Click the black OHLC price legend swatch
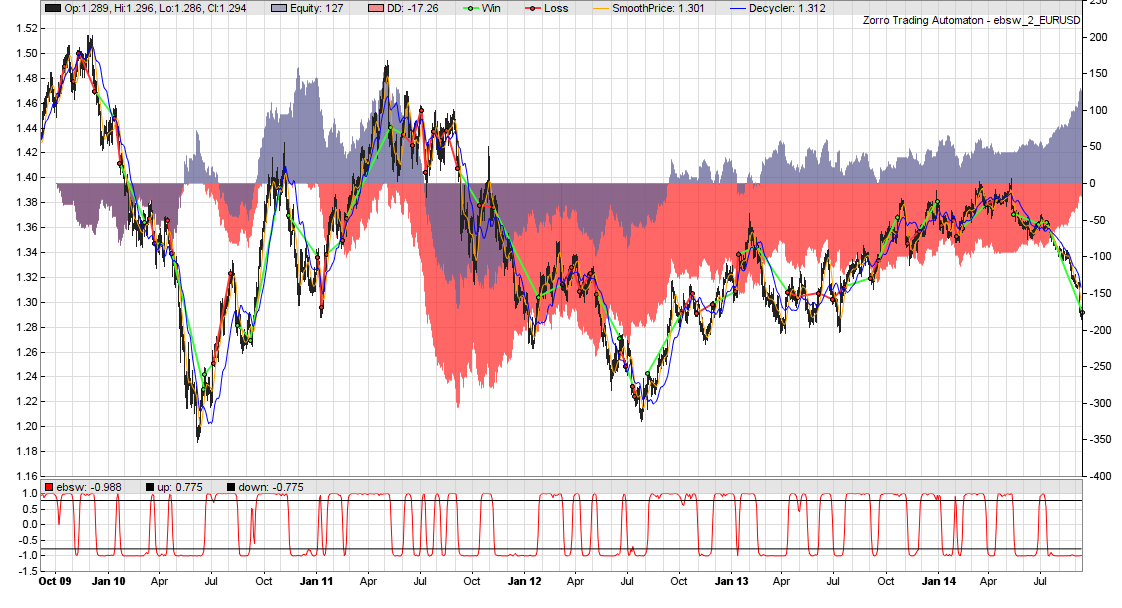 tap(53, 9)
